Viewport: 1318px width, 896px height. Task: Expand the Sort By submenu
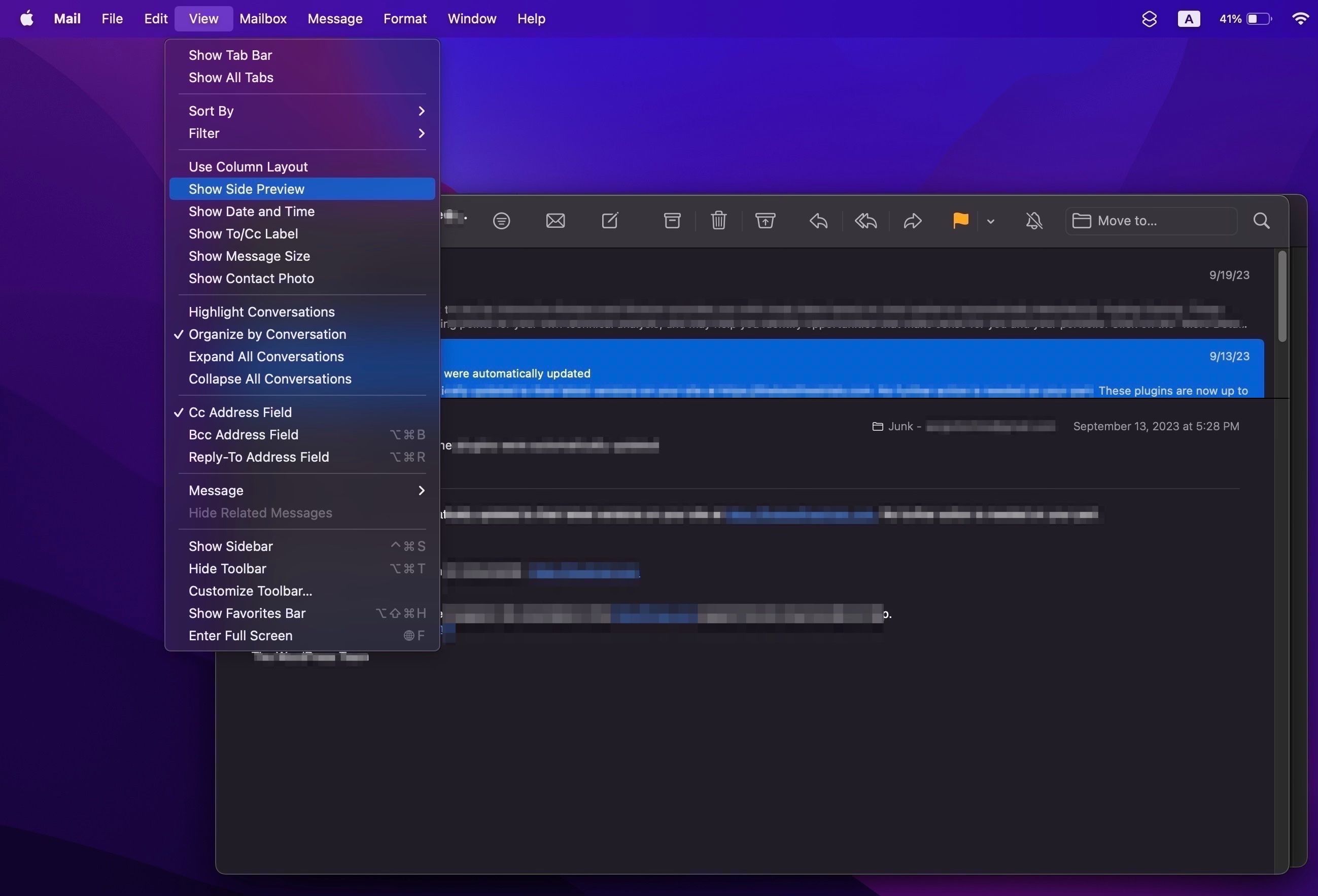(x=211, y=111)
